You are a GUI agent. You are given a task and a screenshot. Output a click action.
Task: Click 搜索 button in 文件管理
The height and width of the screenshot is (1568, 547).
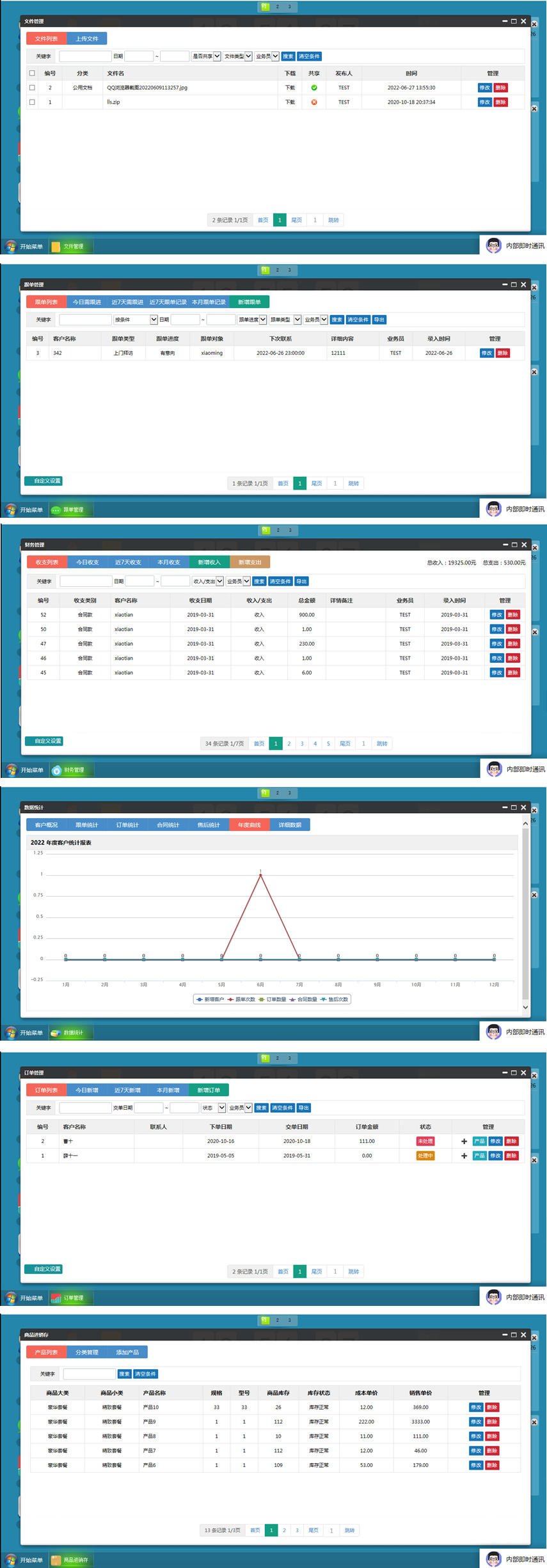[x=288, y=56]
